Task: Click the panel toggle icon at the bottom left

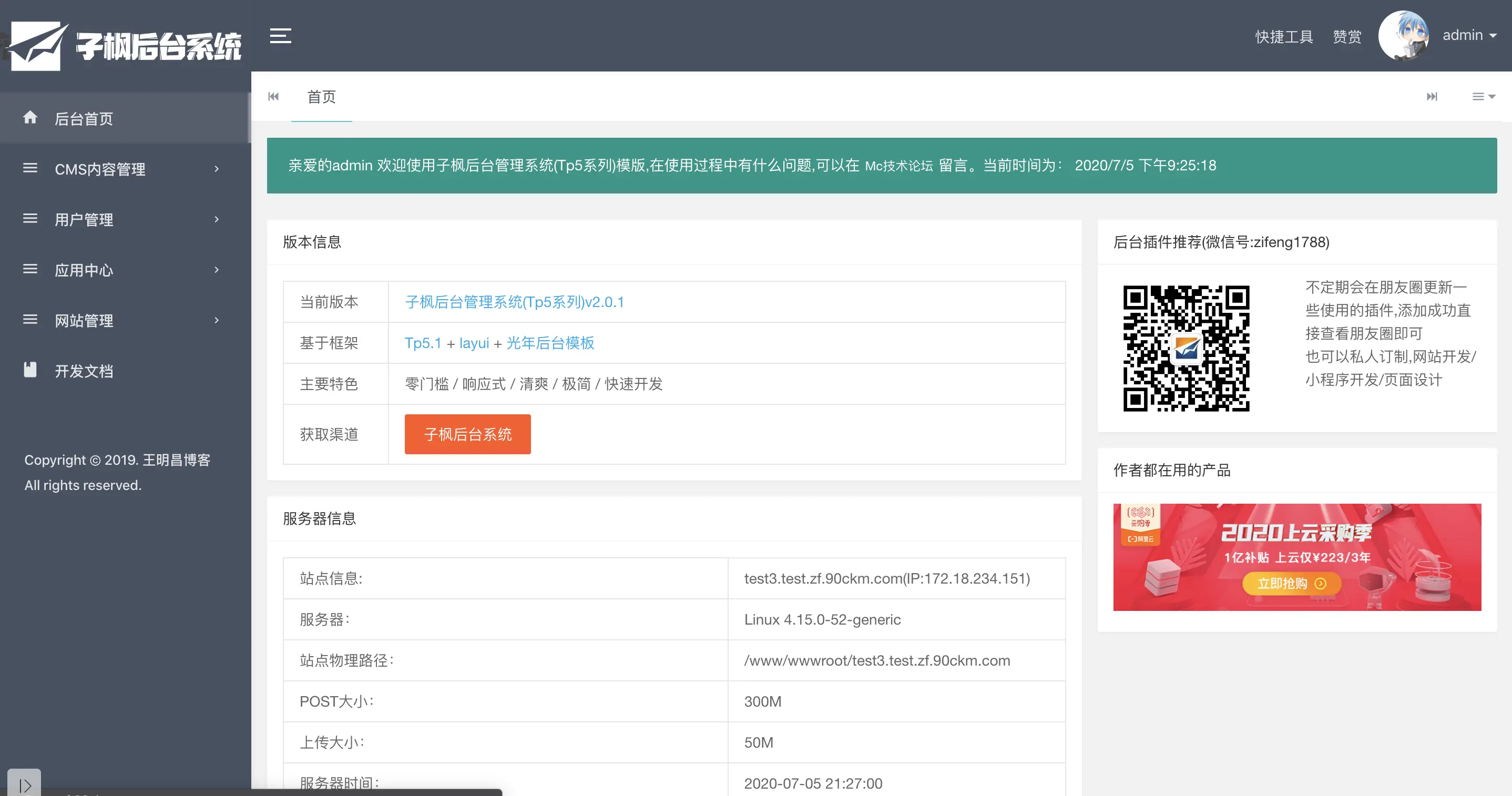Action: pyautogui.click(x=25, y=784)
